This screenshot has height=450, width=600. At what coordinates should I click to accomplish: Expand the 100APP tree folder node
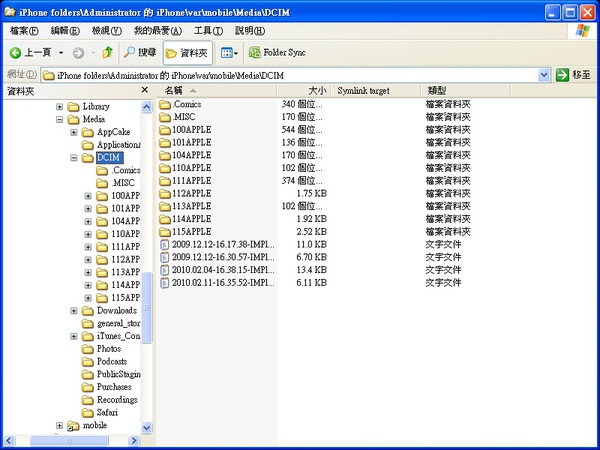(89, 196)
